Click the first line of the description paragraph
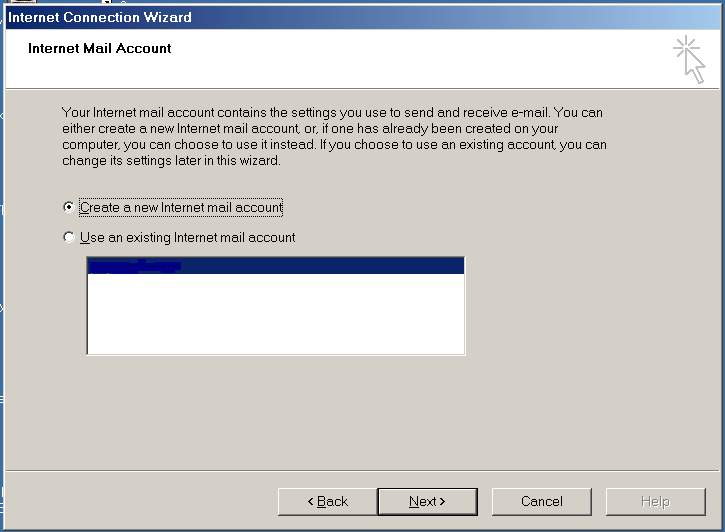725x532 pixels. (x=332, y=113)
